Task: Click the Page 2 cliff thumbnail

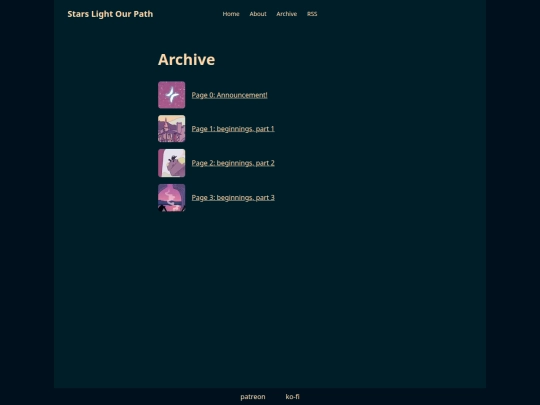Action: click(x=172, y=163)
